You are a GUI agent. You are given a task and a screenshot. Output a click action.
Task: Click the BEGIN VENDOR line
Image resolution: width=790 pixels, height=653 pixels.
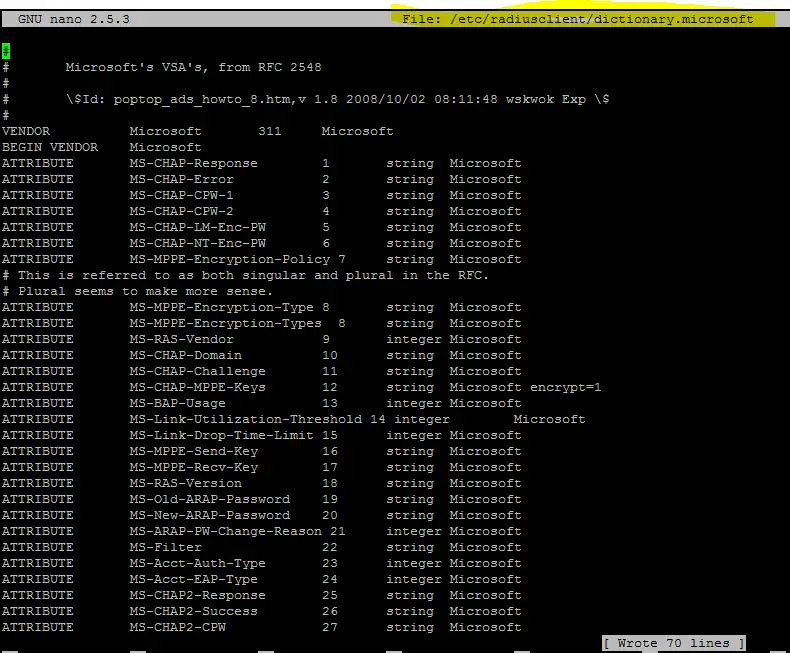[x=102, y=147]
